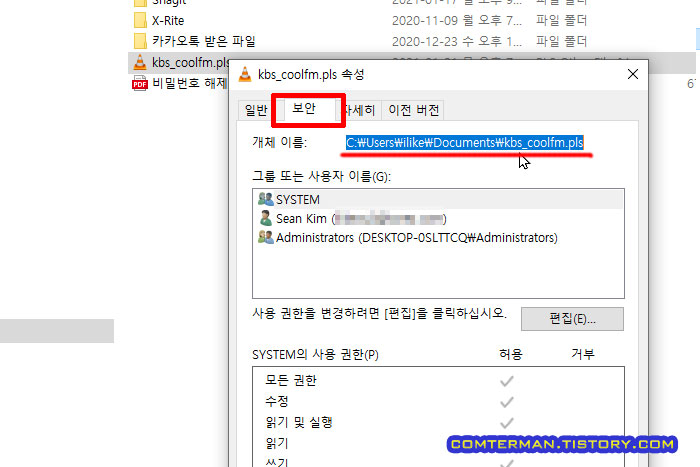The height and width of the screenshot is (467, 700).
Task: Select kbs_coolfm.pls file in Explorer list
Action: pyautogui.click(x=191, y=63)
